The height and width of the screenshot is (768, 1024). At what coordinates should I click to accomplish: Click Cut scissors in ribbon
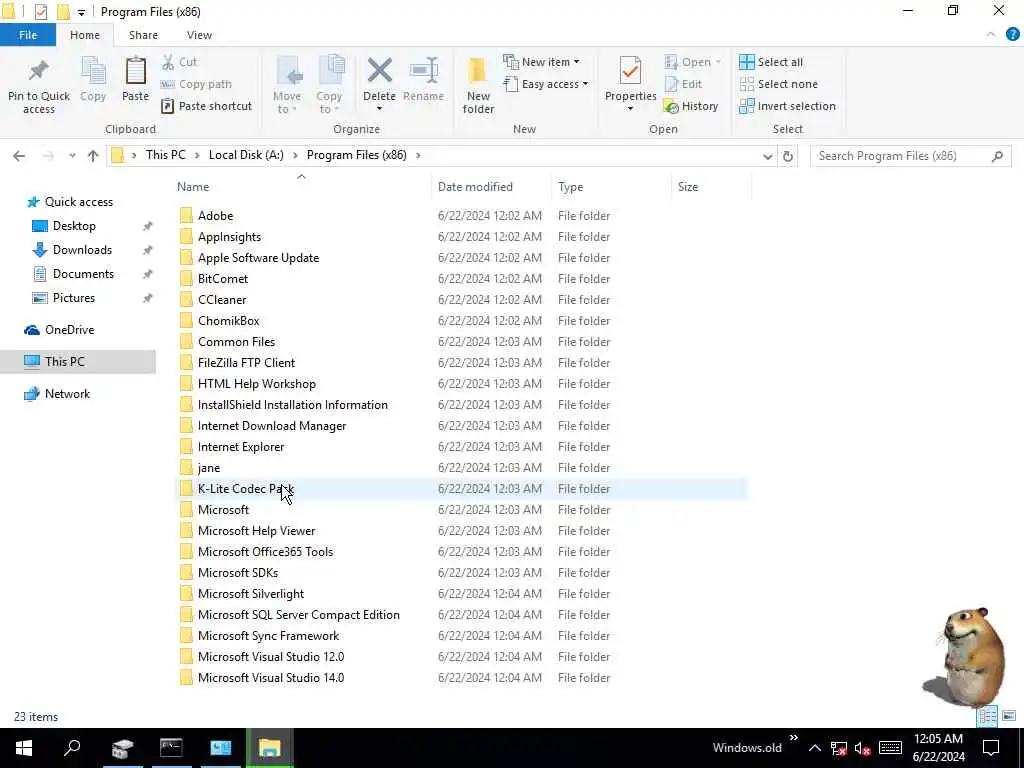point(179,62)
